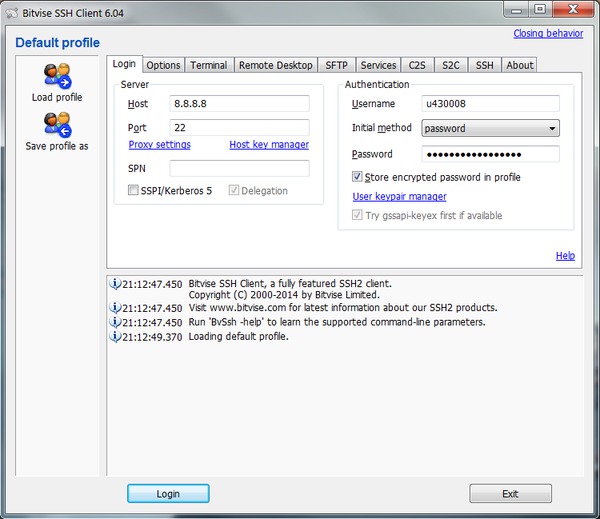Focus the SPN input field

pos(240,168)
